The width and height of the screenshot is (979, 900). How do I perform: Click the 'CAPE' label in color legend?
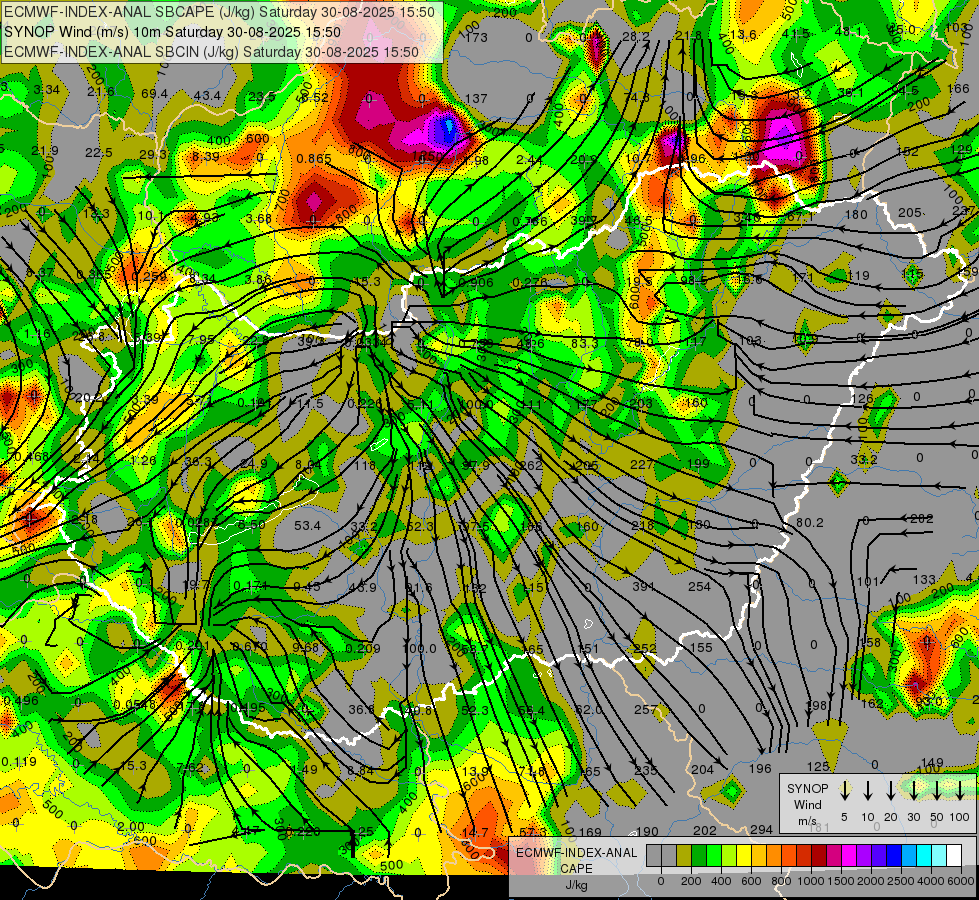(x=576, y=869)
